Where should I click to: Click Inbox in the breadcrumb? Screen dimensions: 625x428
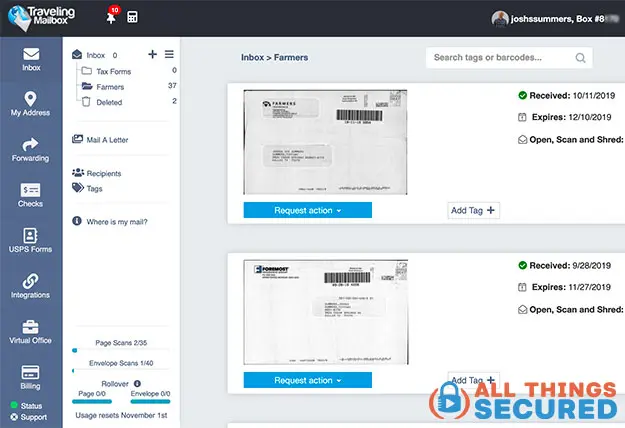point(252,57)
